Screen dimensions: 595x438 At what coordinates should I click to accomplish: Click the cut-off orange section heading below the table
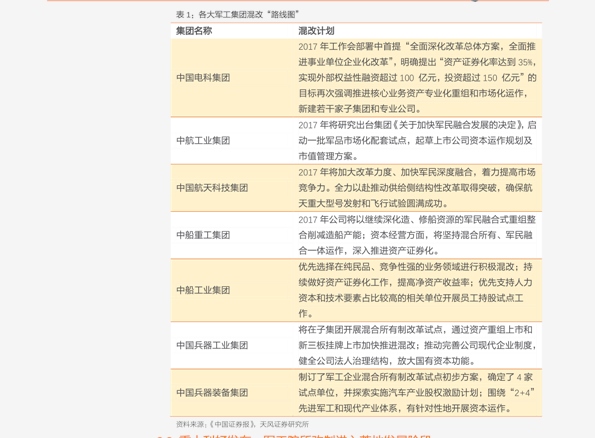pos(294,436)
